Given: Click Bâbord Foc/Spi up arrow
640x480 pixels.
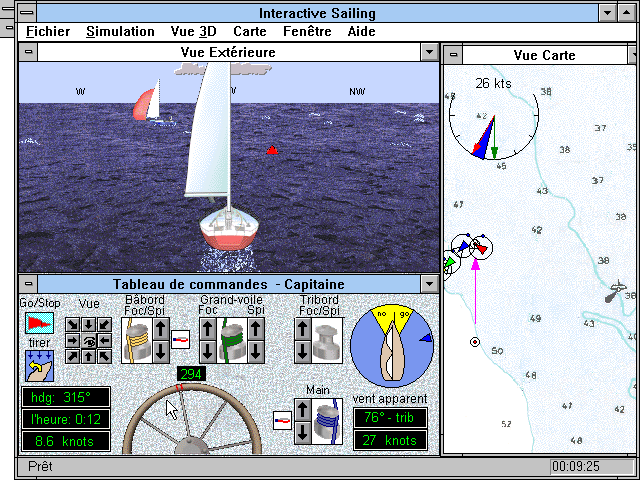Looking at the screenshot, I should pos(161,329).
